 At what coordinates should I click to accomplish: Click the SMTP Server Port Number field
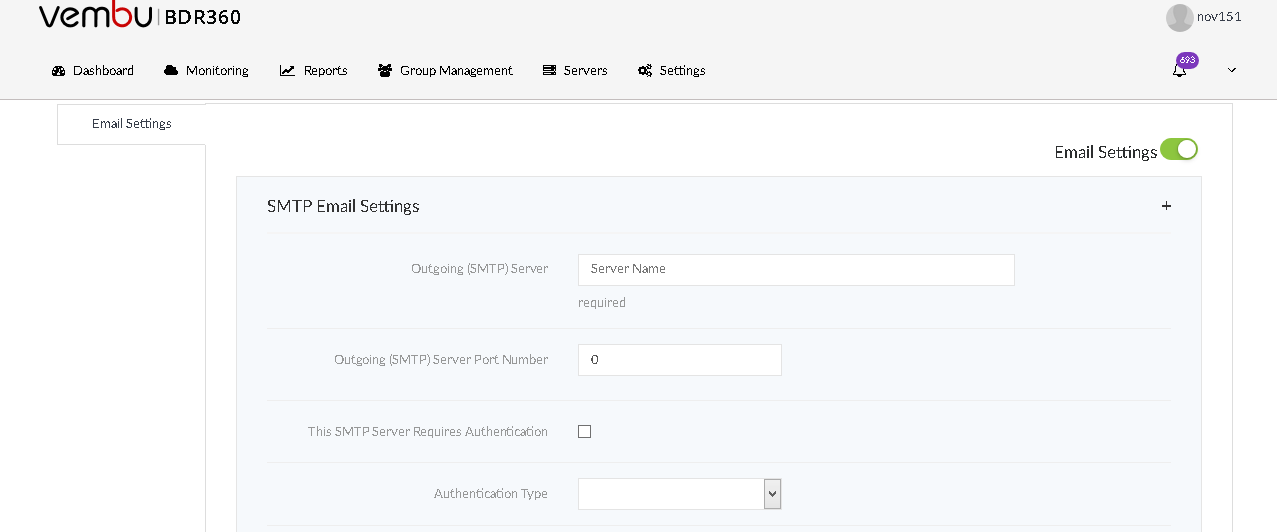coord(680,360)
